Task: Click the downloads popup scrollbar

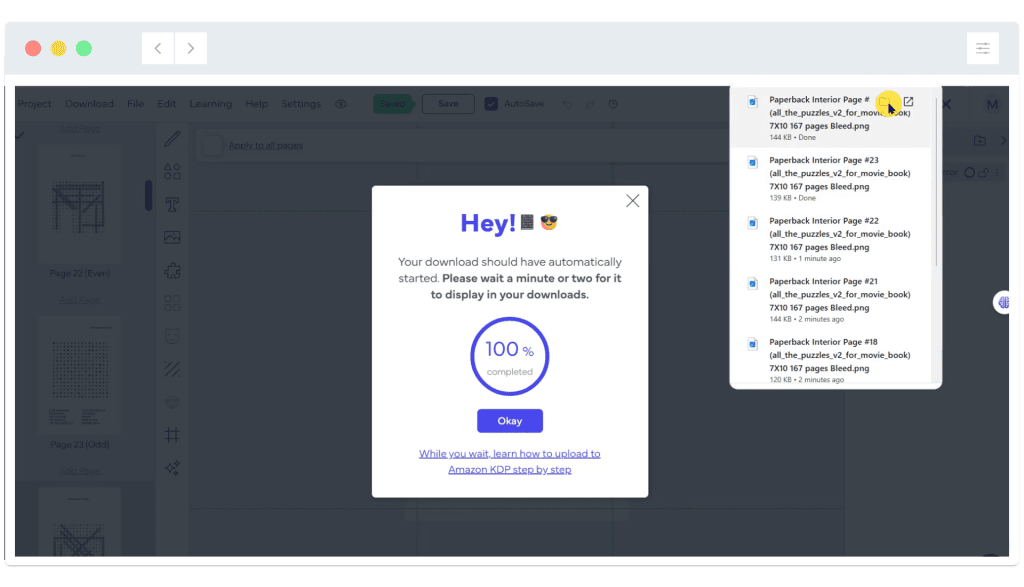Action: point(936,183)
